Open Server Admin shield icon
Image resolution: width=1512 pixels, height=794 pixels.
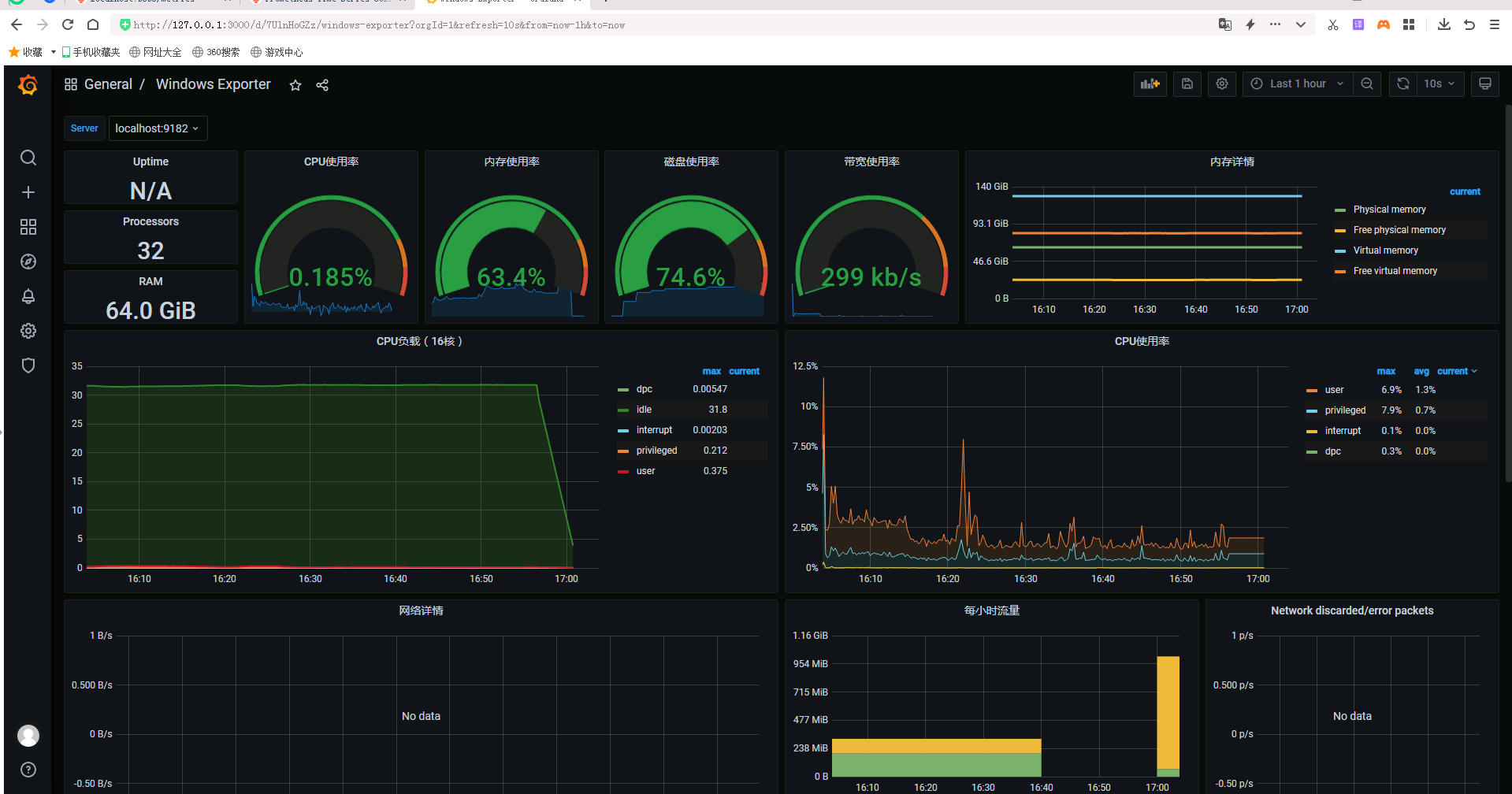pyautogui.click(x=28, y=365)
